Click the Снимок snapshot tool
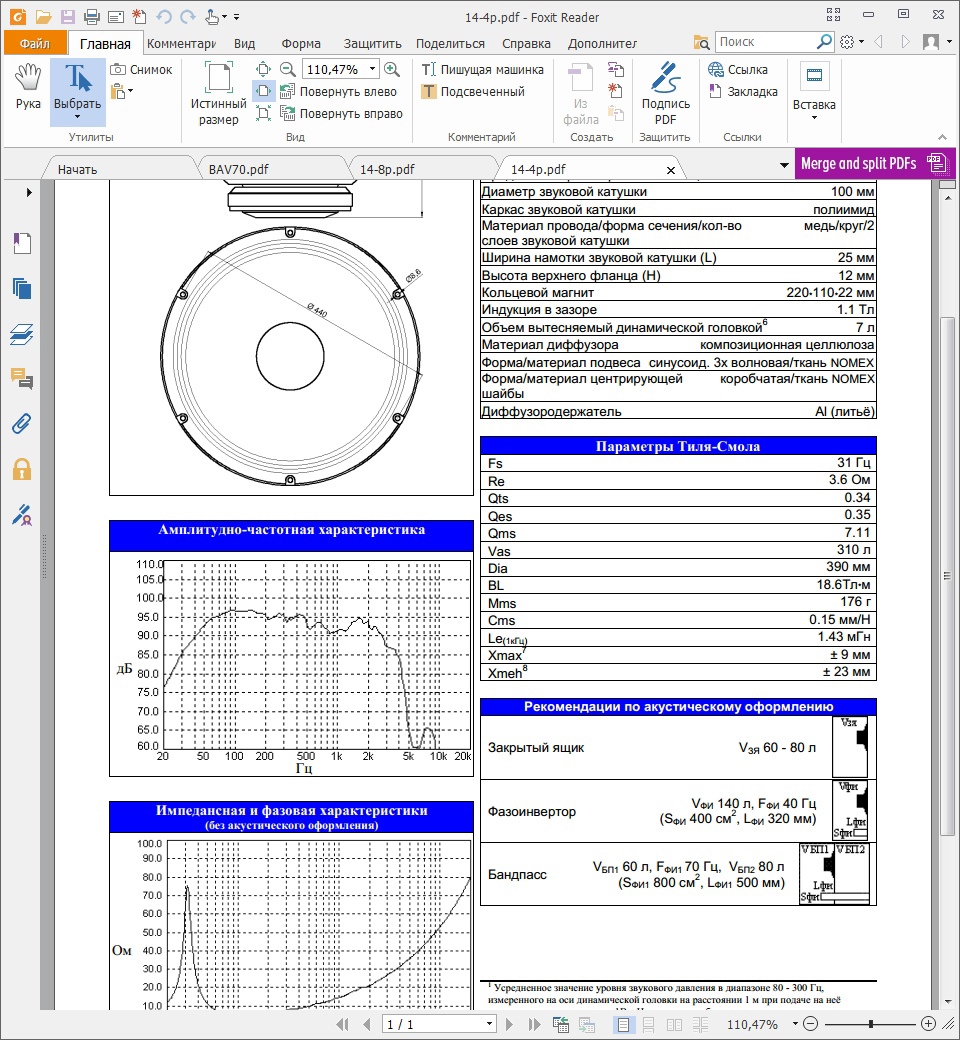Viewport: 960px width, 1040px height. tap(141, 70)
